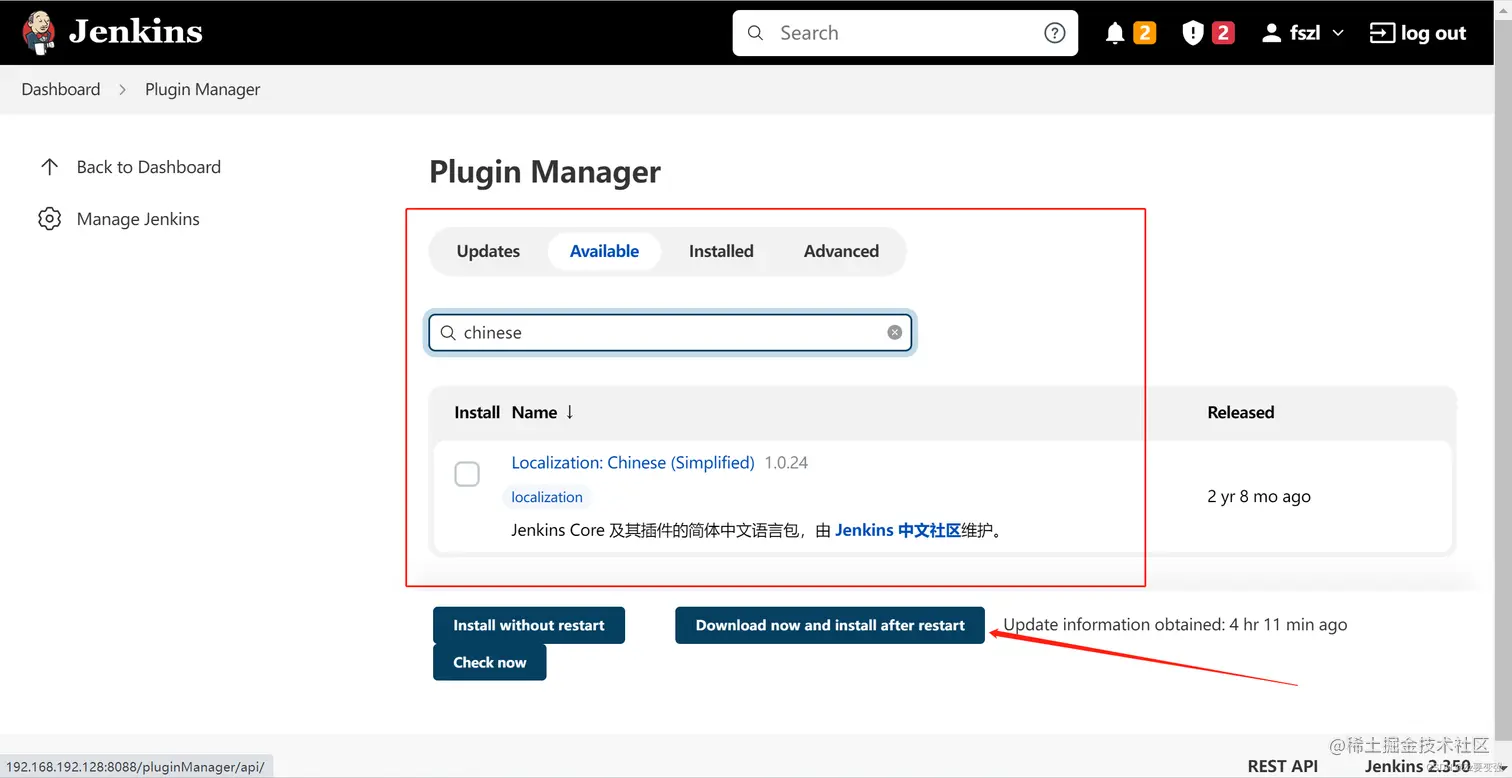
Task: Click the Check now button
Action: (490, 662)
